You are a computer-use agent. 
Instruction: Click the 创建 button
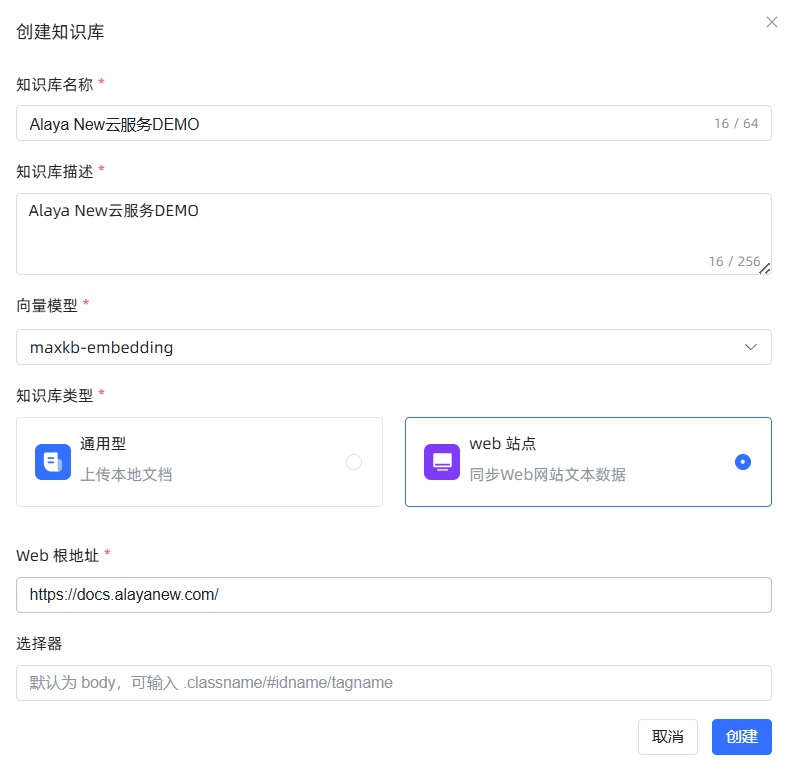tap(741, 737)
